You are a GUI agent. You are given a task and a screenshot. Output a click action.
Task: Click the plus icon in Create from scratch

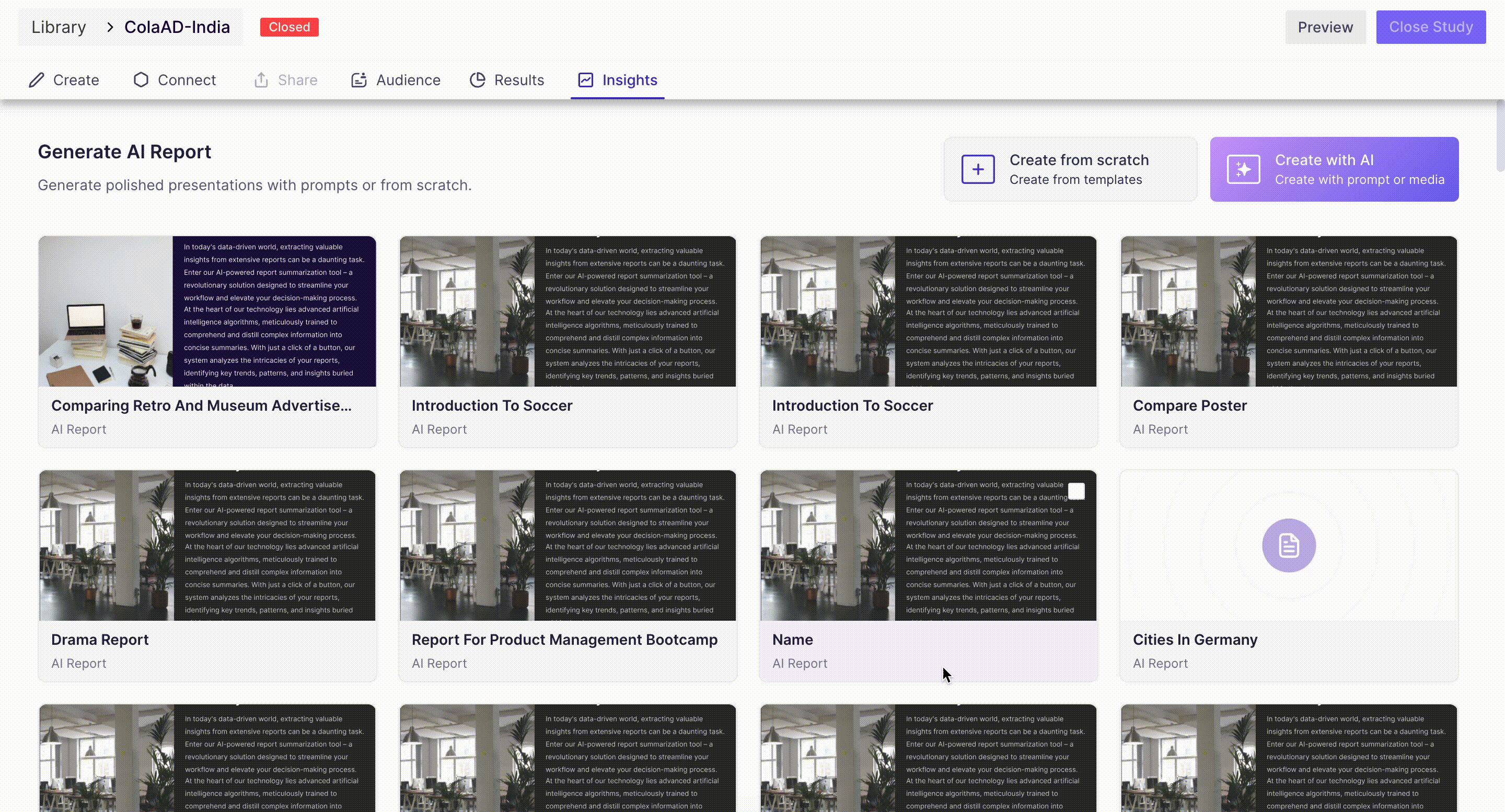pyautogui.click(x=978, y=169)
